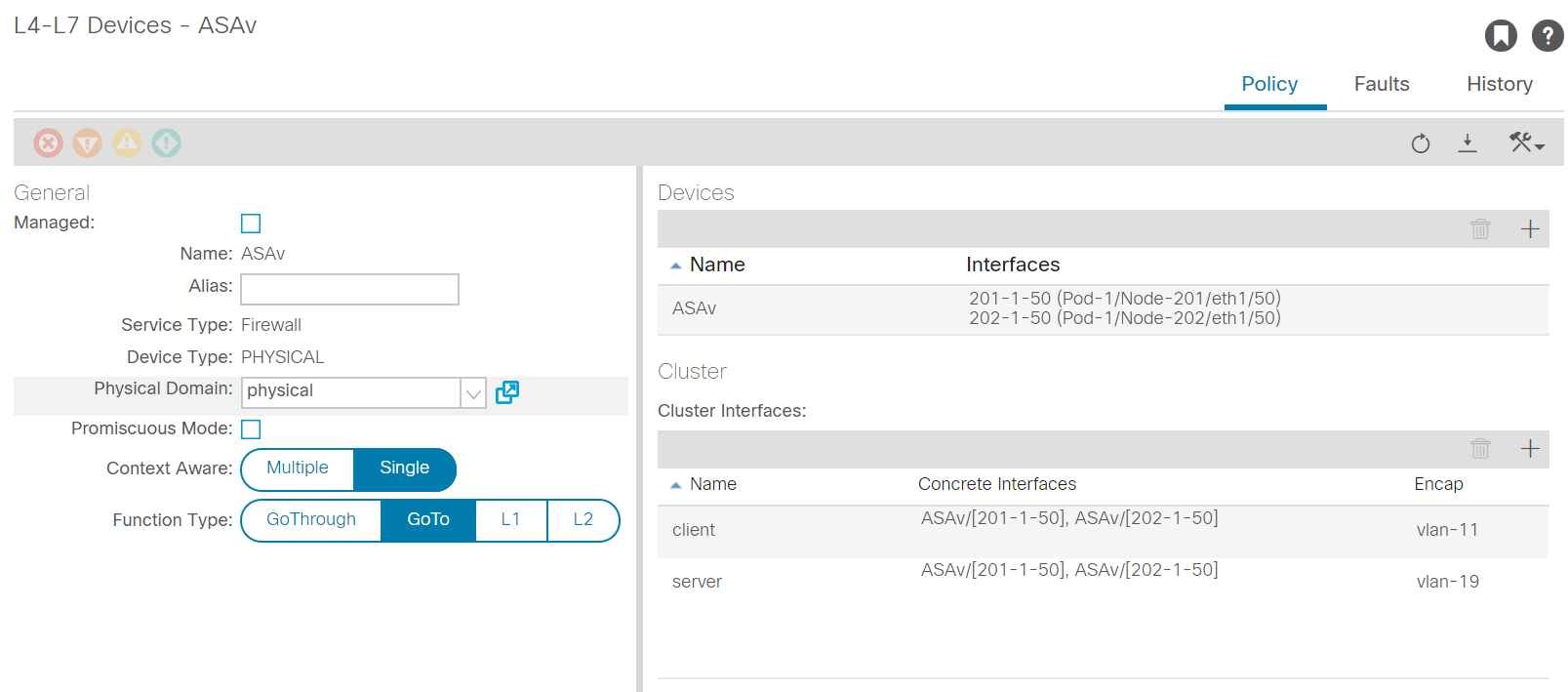
Task: Click server row concrete interfaces cell
Action: (1069, 570)
